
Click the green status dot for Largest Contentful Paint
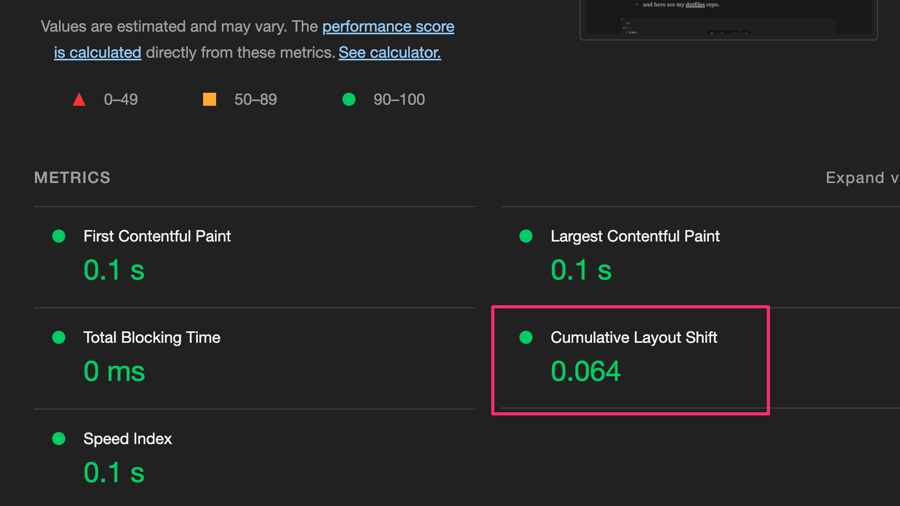(x=526, y=236)
